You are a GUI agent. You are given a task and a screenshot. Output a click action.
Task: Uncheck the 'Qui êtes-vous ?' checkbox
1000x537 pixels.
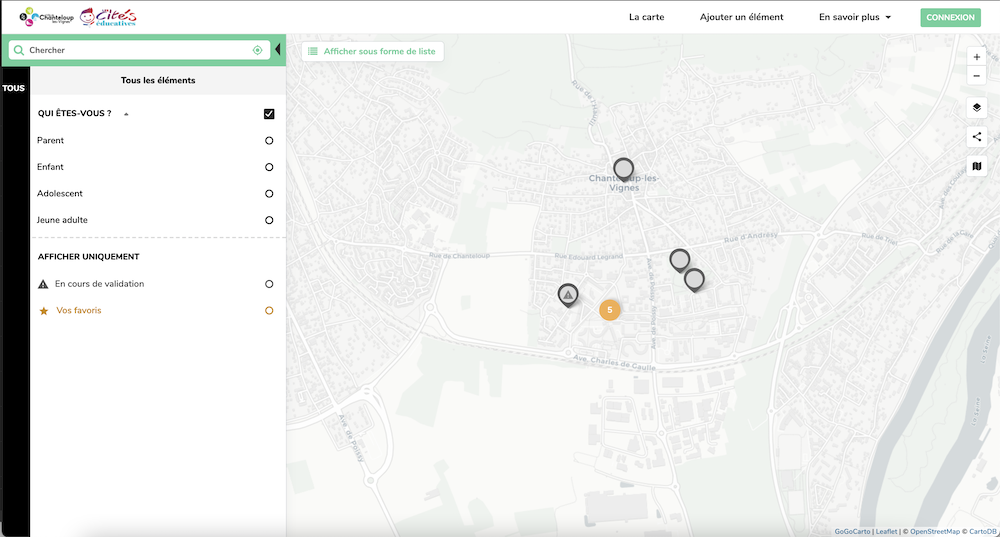[269, 114]
